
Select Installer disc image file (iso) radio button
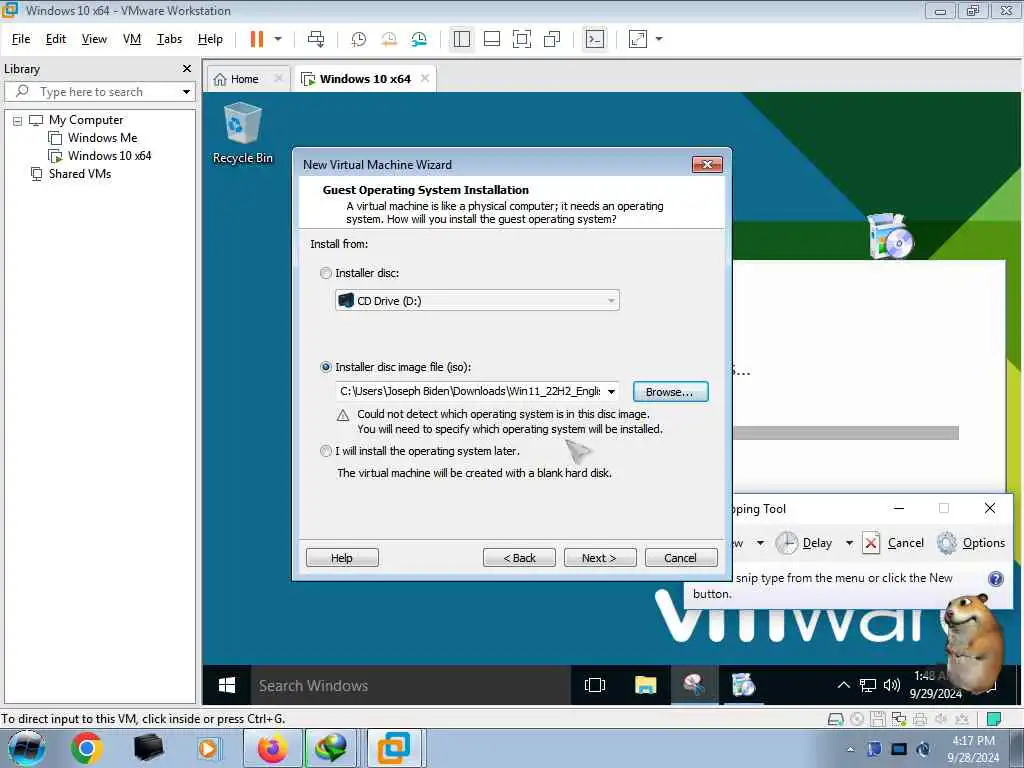pyautogui.click(x=326, y=367)
